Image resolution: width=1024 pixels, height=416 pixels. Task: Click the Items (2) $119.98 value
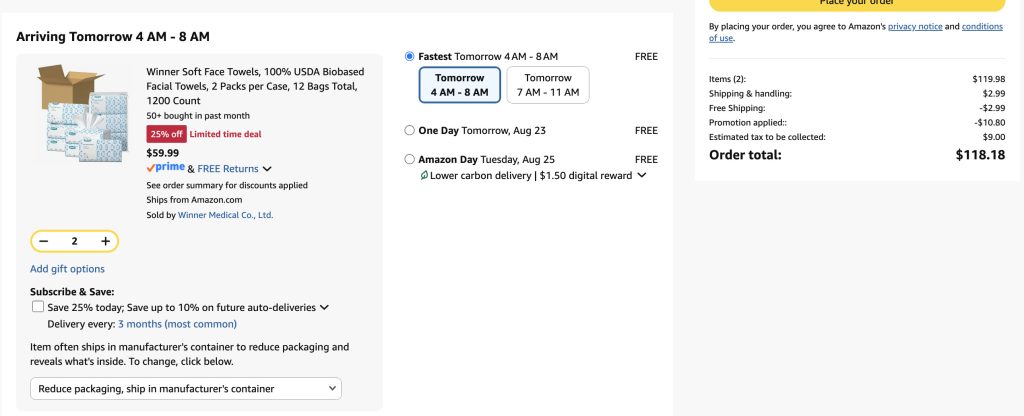tap(989, 79)
